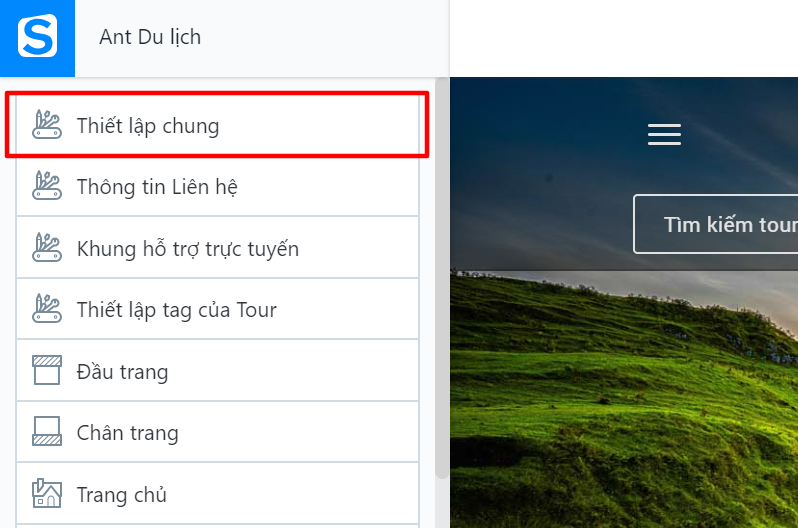Open the Thiết lập chung section
The height and width of the screenshot is (528, 798).
coord(148,126)
